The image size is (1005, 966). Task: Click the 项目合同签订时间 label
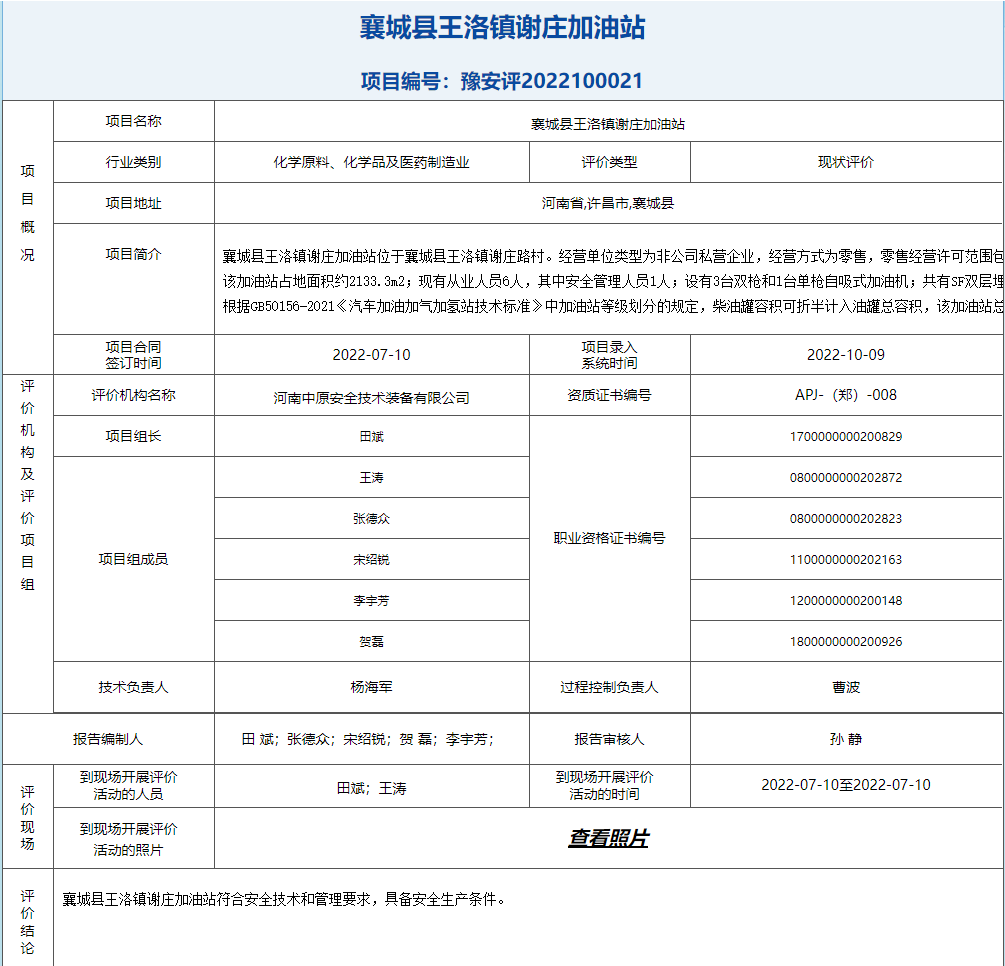(x=133, y=354)
